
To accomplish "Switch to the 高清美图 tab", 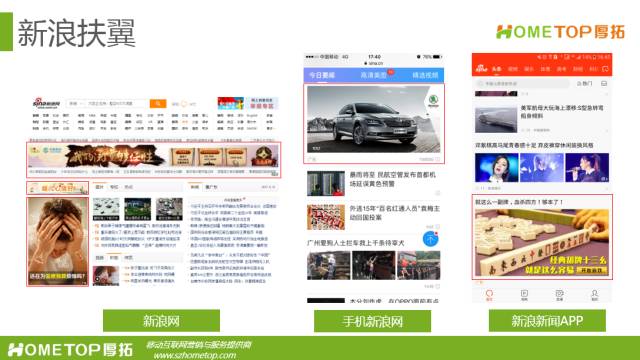I will (x=373, y=76).
